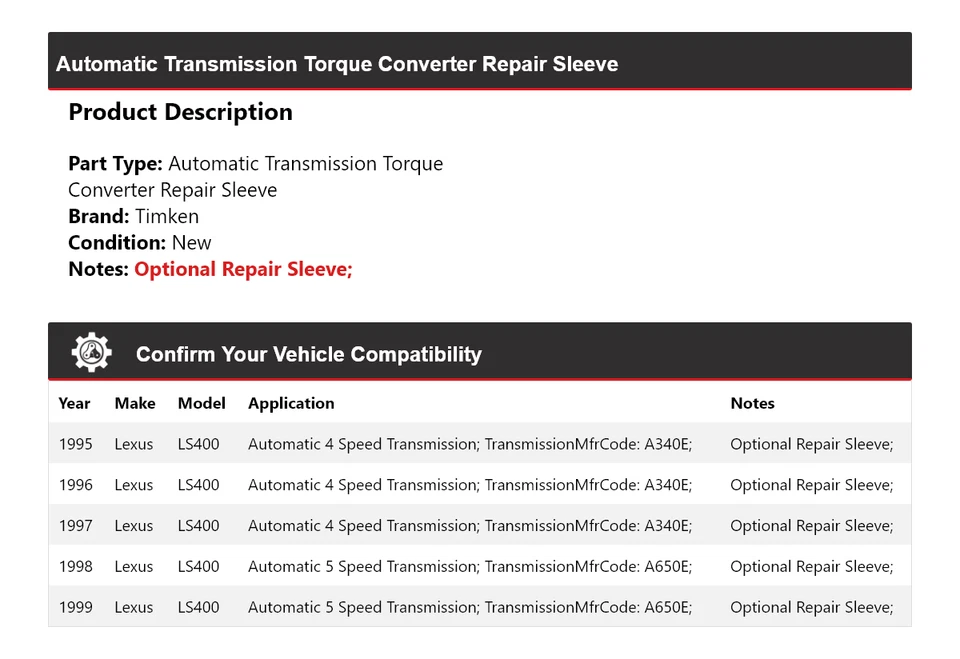The image size is (960, 659).
Task: Click the 1998 row A650E application text
Action: pyautogui.click(x=470, y=567)
